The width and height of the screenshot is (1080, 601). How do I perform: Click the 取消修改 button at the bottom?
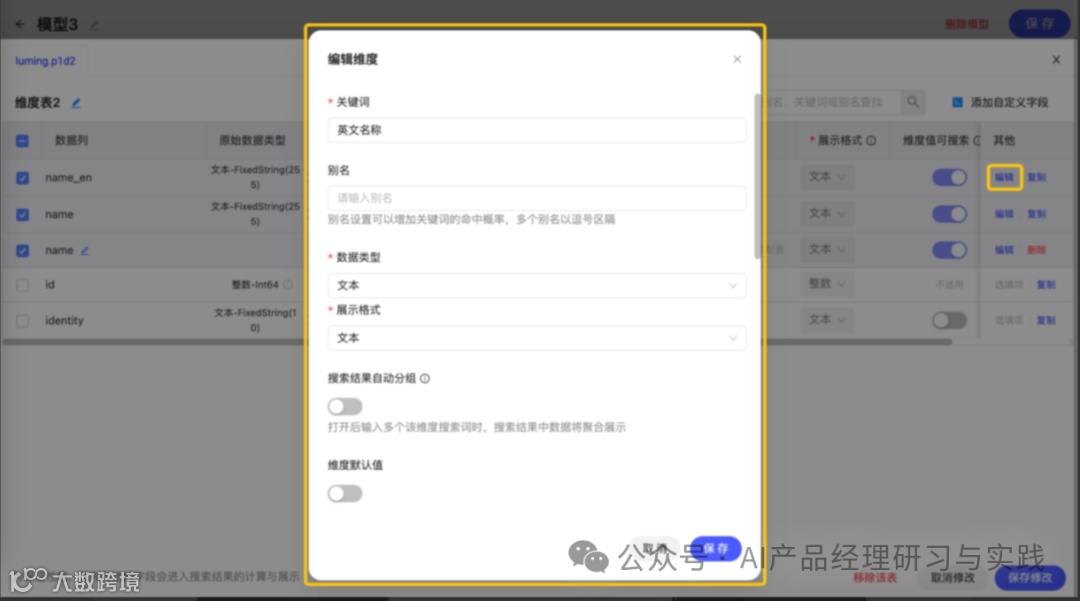tap(953, 578)
